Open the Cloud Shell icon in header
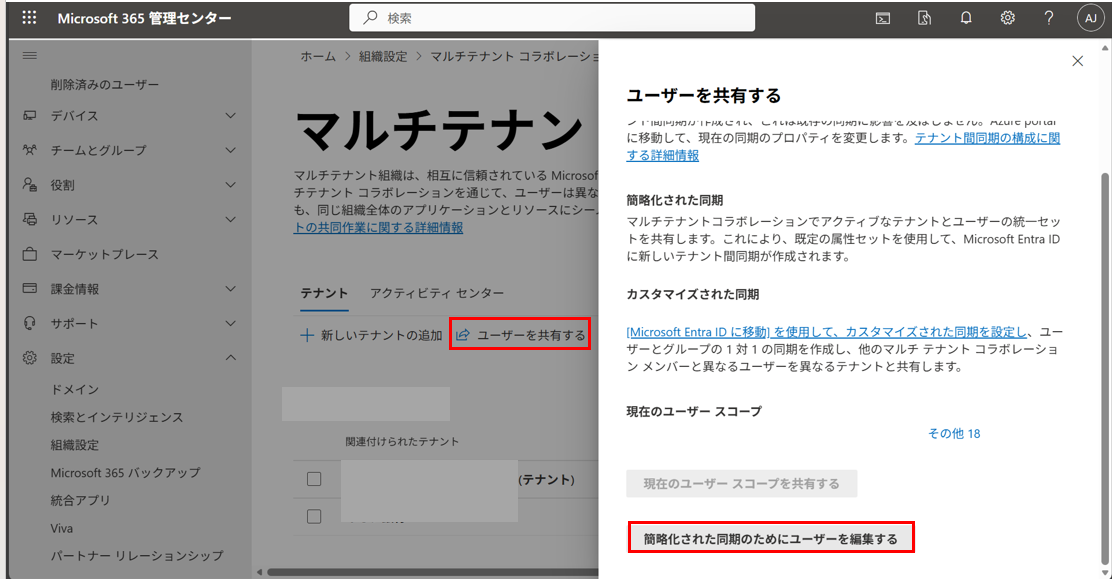The height and width of the screenshot is (579, 1112). [x=883, y=18]
